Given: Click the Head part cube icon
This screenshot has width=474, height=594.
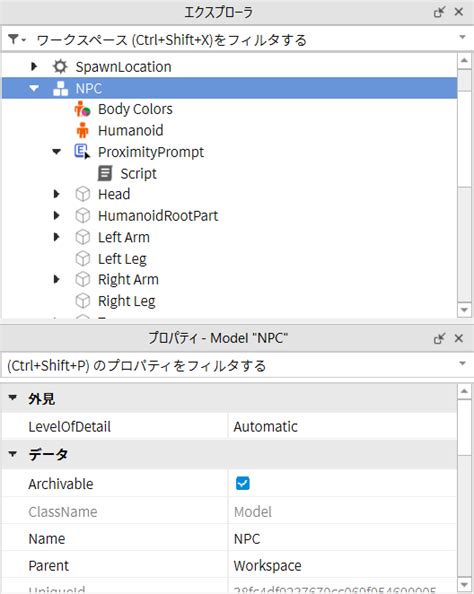Looking at the screenshot, I should point(83,194).
